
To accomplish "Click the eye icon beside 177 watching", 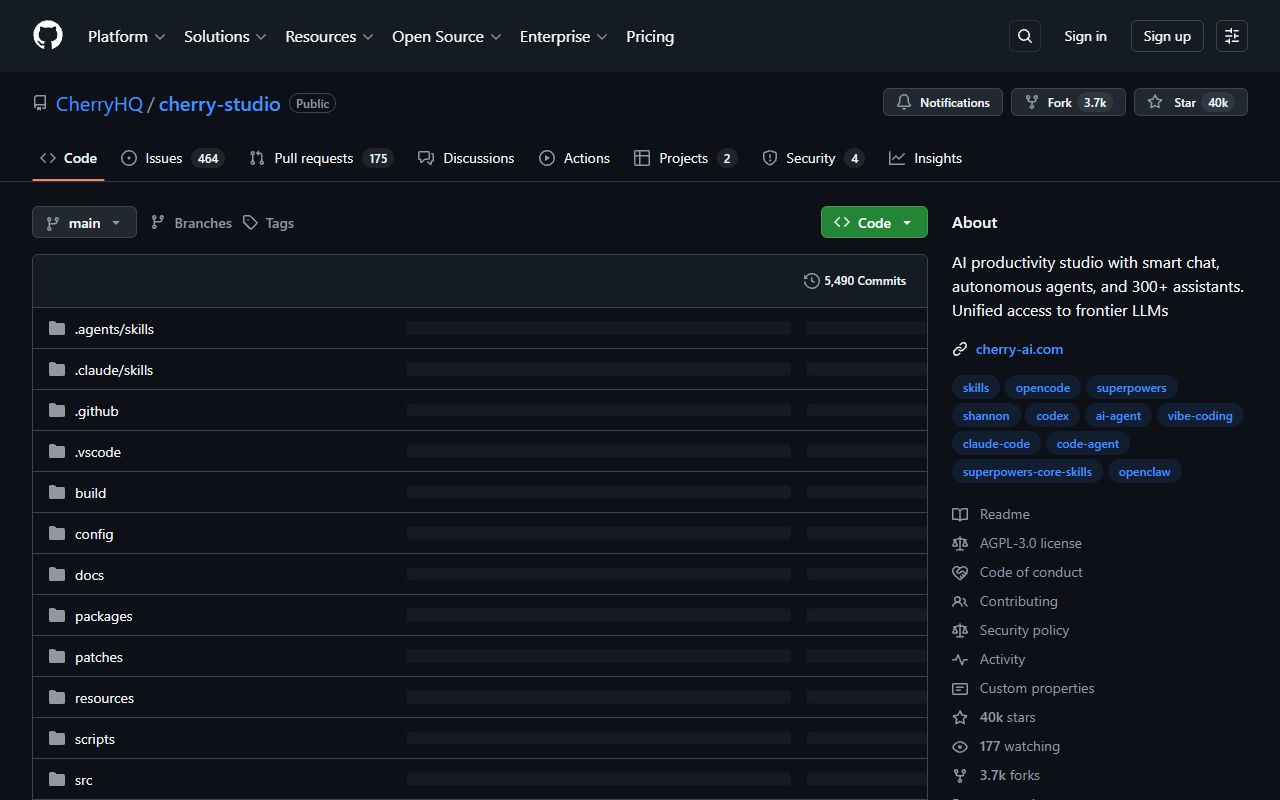I will pyautogui.click(x=960, y=746).
